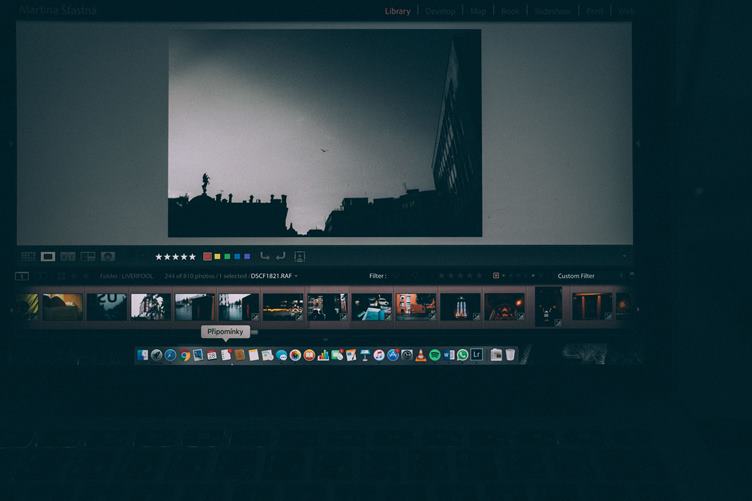This screenshot has height=501, width=752.
Task: Set rating with the first star
Action: [x=159, y=257]
